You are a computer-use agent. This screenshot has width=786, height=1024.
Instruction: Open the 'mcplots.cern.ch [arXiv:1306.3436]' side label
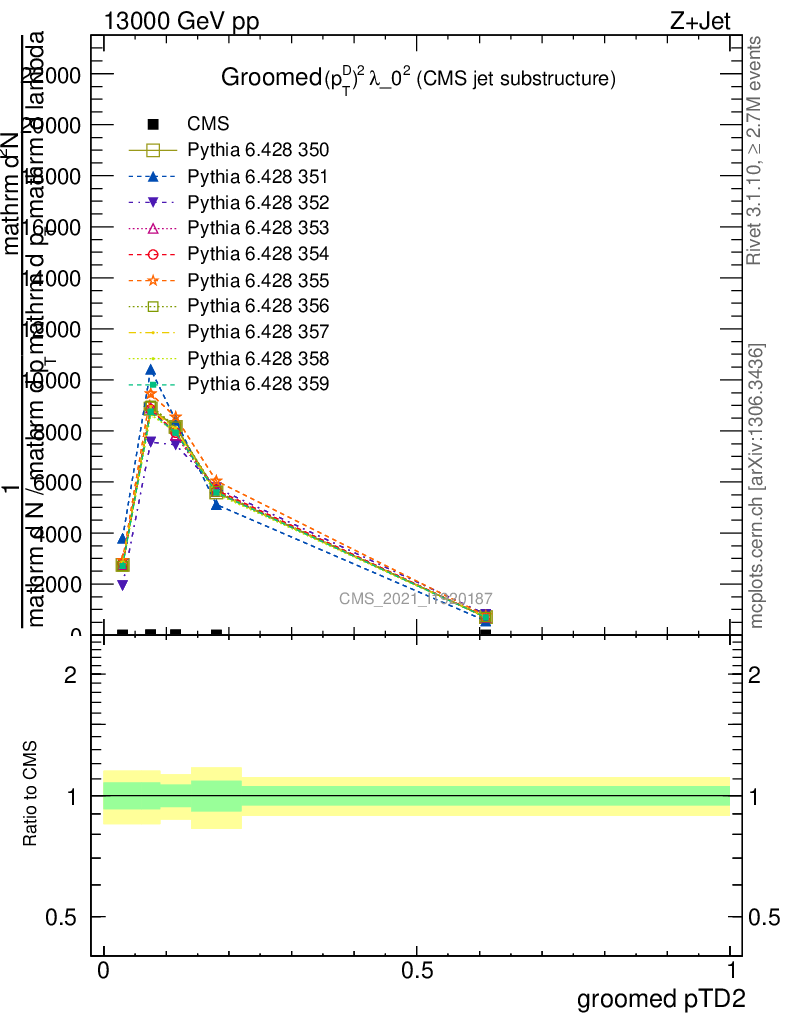click(x=756, y=486)
